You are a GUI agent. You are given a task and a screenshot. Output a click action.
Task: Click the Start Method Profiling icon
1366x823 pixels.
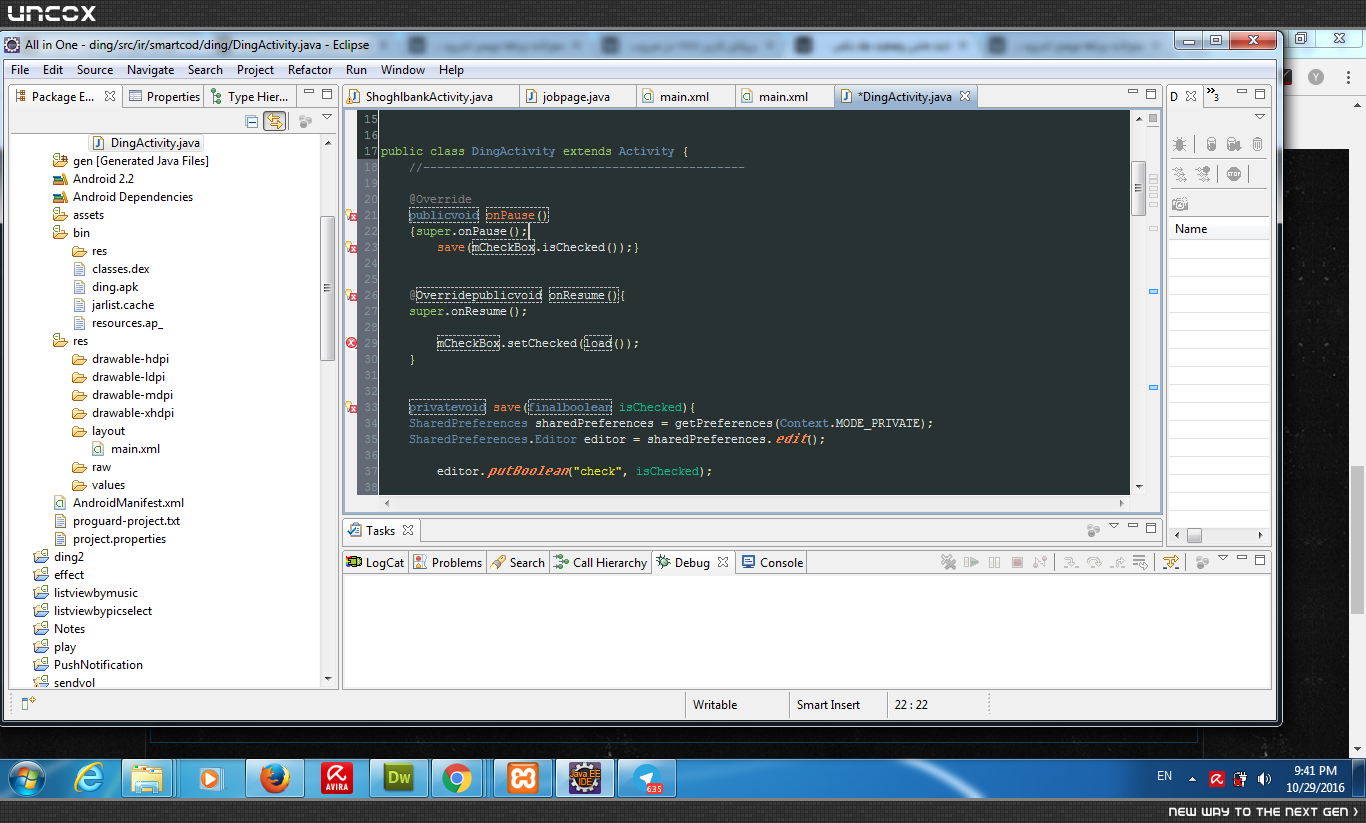[1205, 174]
